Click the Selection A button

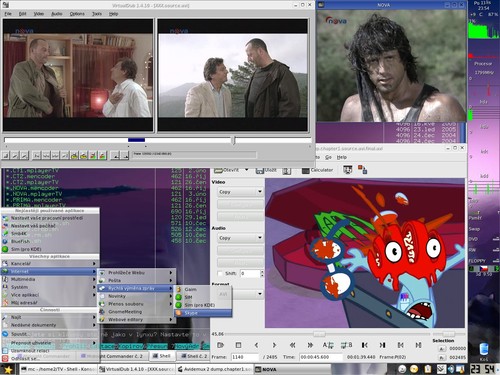442,349
